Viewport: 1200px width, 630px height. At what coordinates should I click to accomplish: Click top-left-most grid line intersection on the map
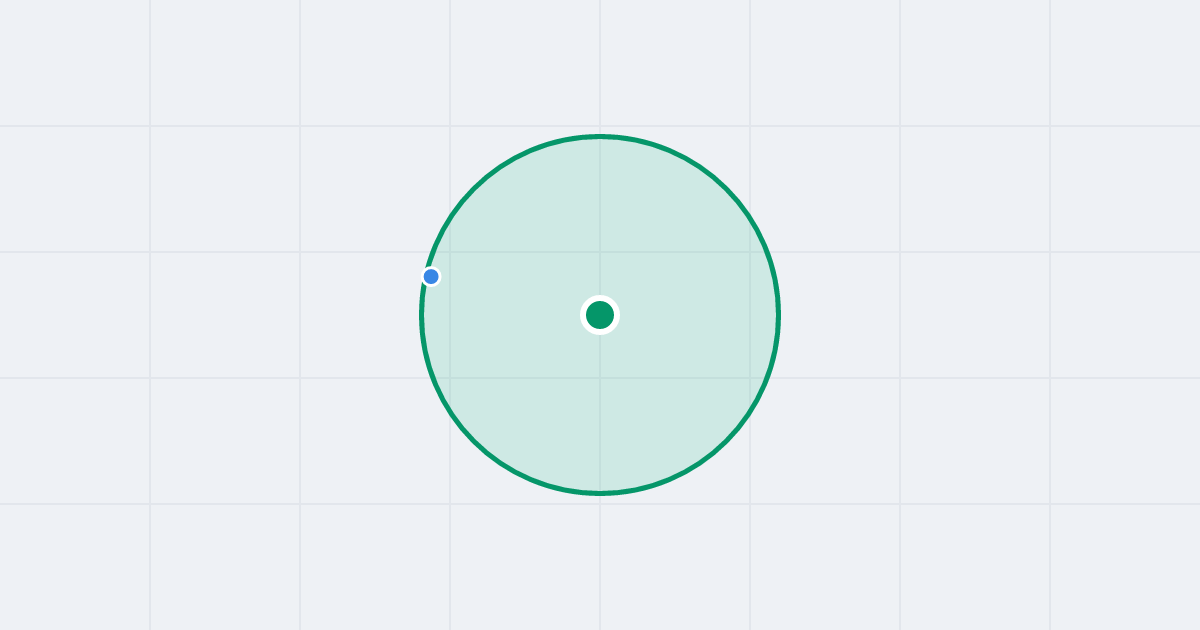pyautogui.click(x=150, y=126)
